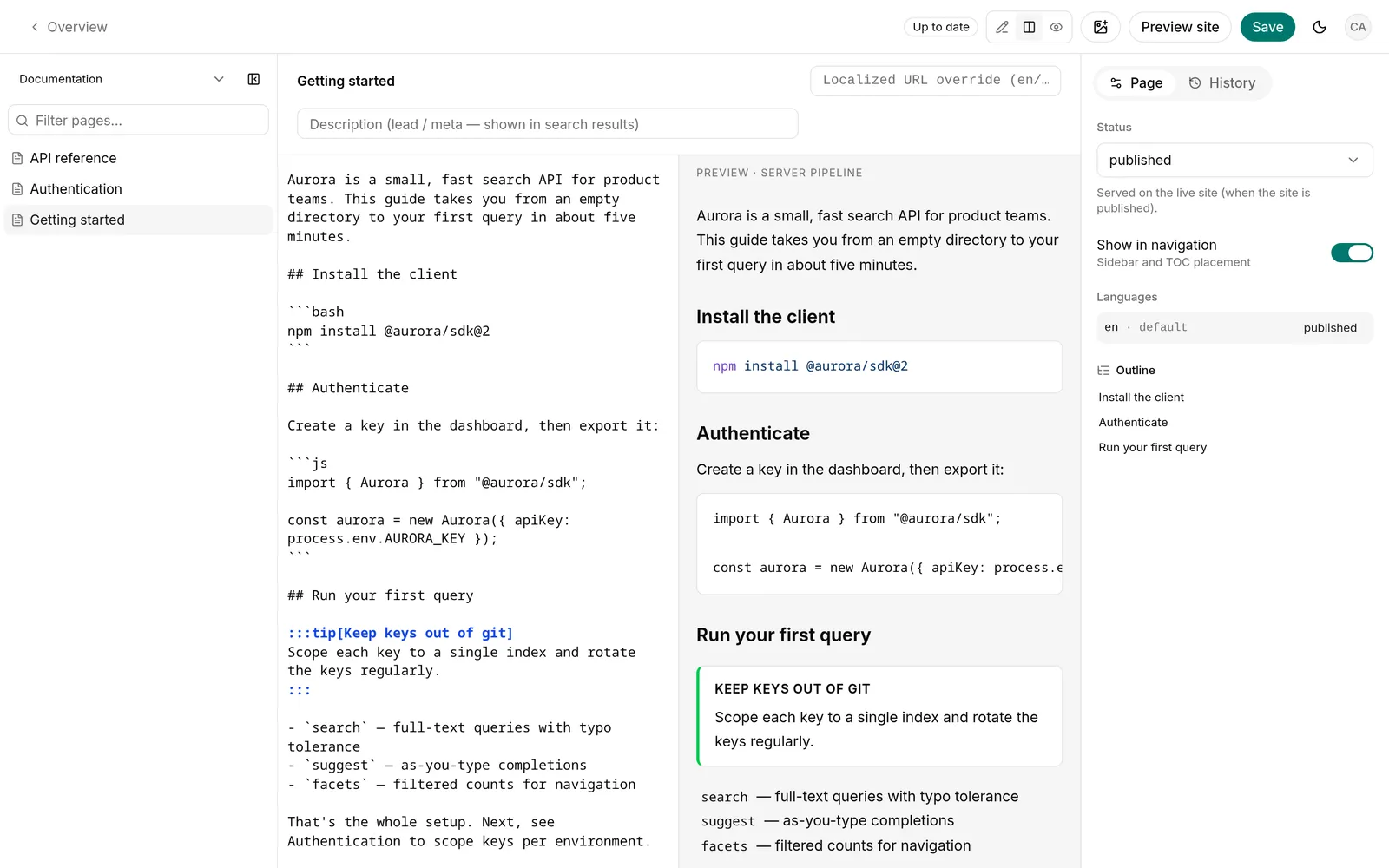The height and width of the screenshot is (868, 1389).
Task: Collapse the sidebar panel icon
Action: pyautogui.click(x=253, y=79)
